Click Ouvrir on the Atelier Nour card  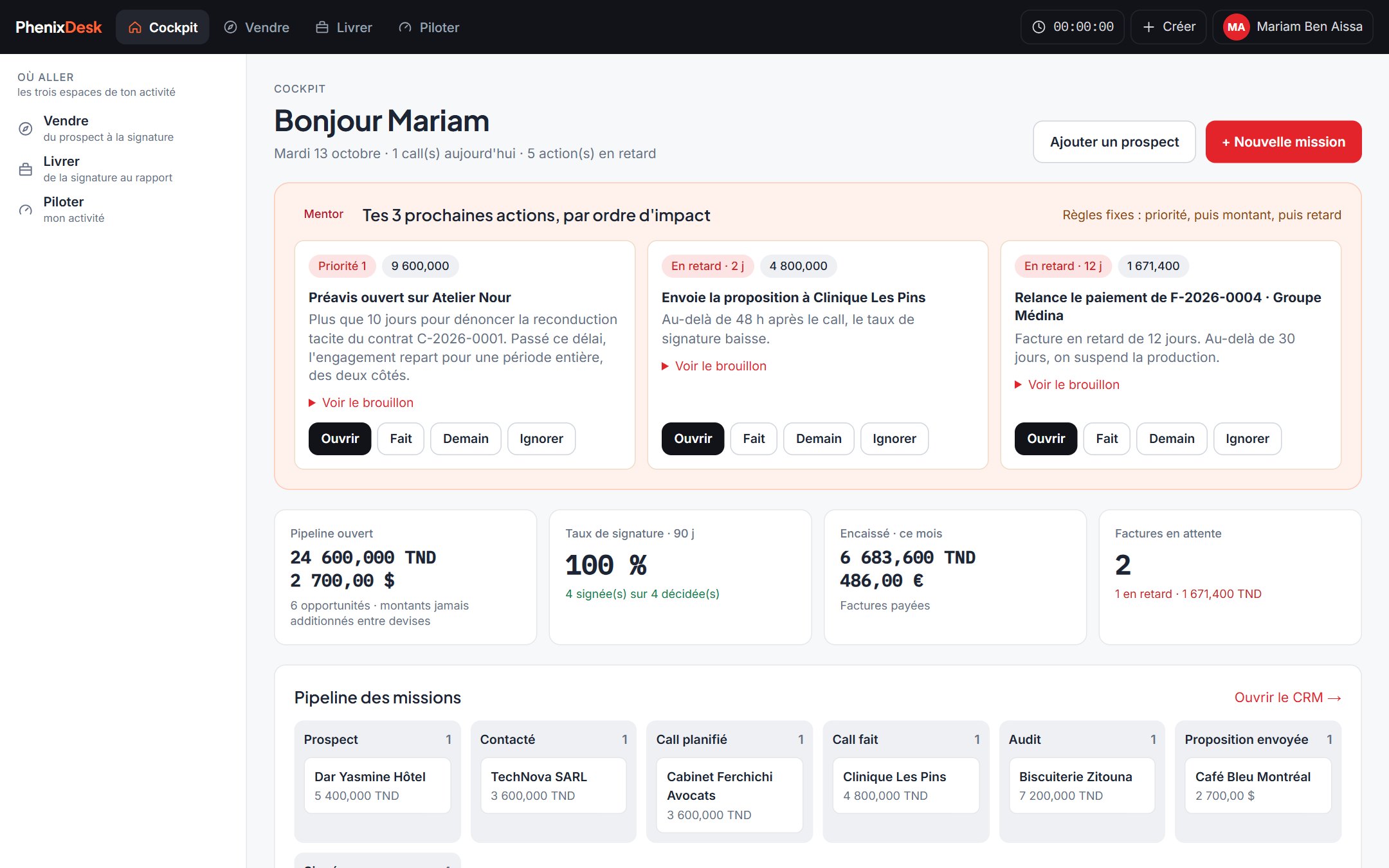(340, 439)
